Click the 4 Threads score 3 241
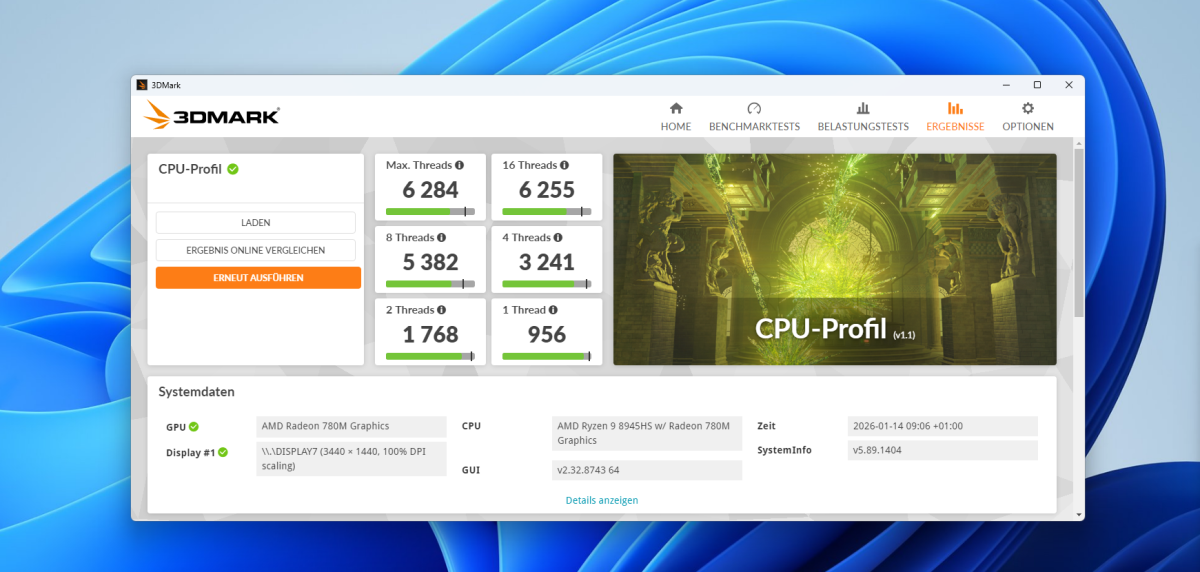The width and height of the screenshot is (1200, 572). [x=547, y=262]
